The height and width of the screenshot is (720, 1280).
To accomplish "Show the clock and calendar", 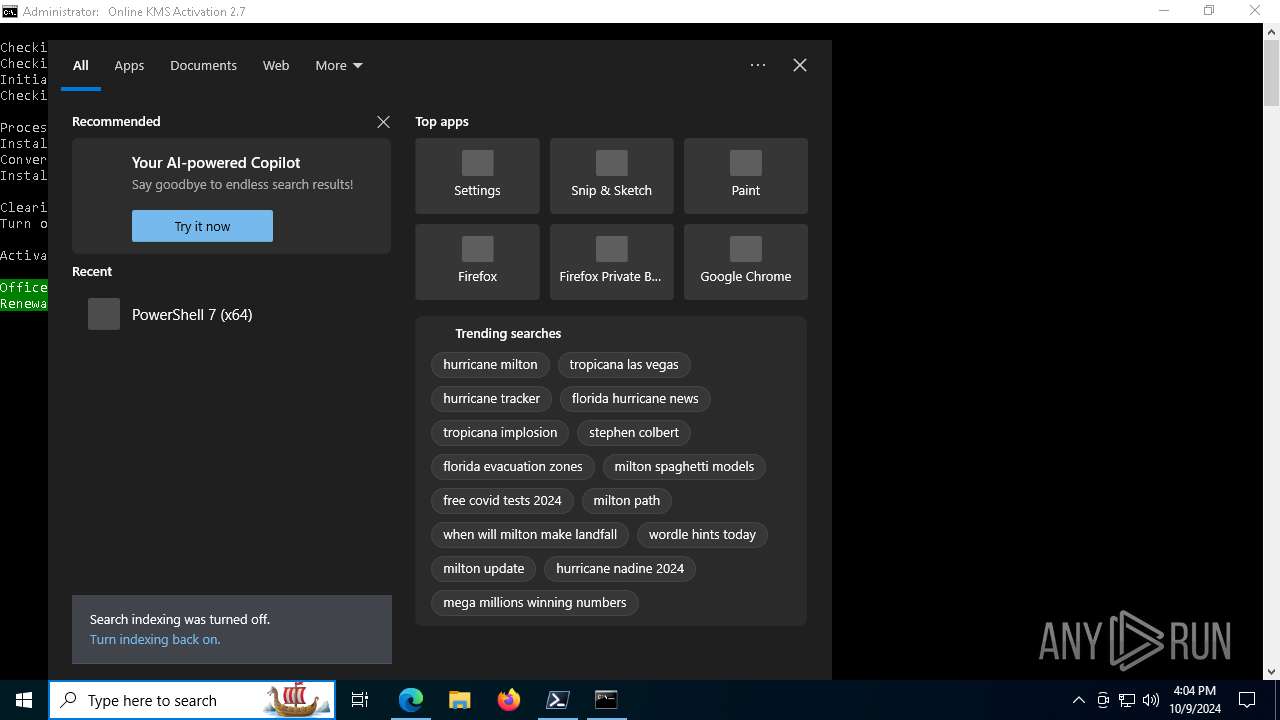I will [1196, 700].
